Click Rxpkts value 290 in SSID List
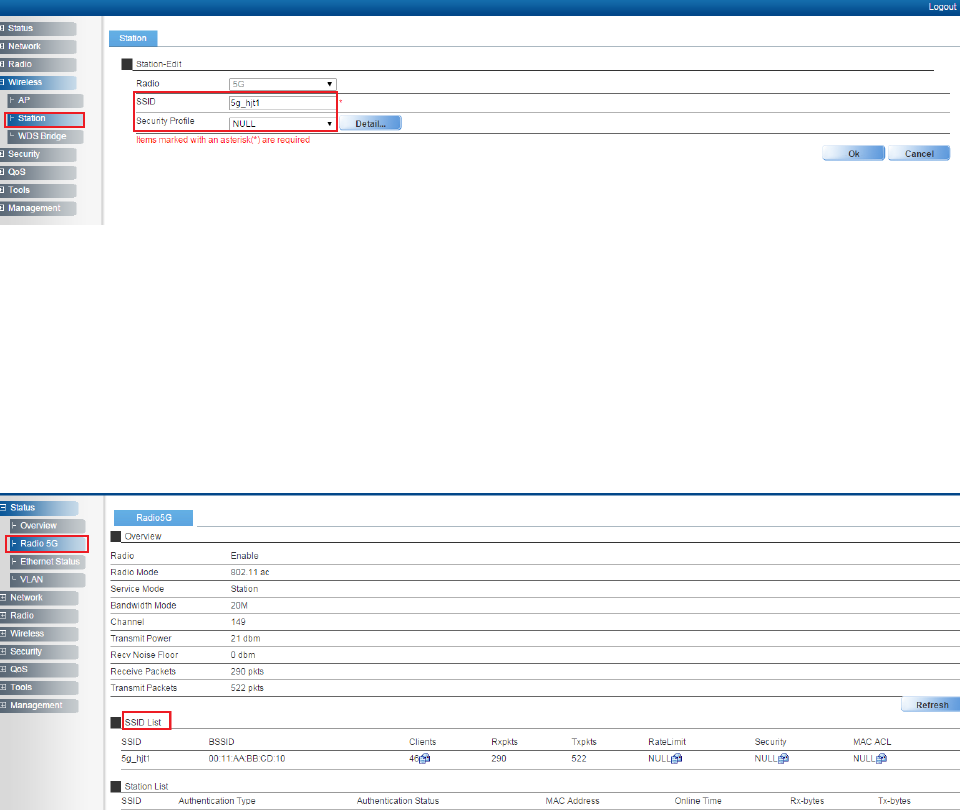960x810 pixels. [498, 759]
